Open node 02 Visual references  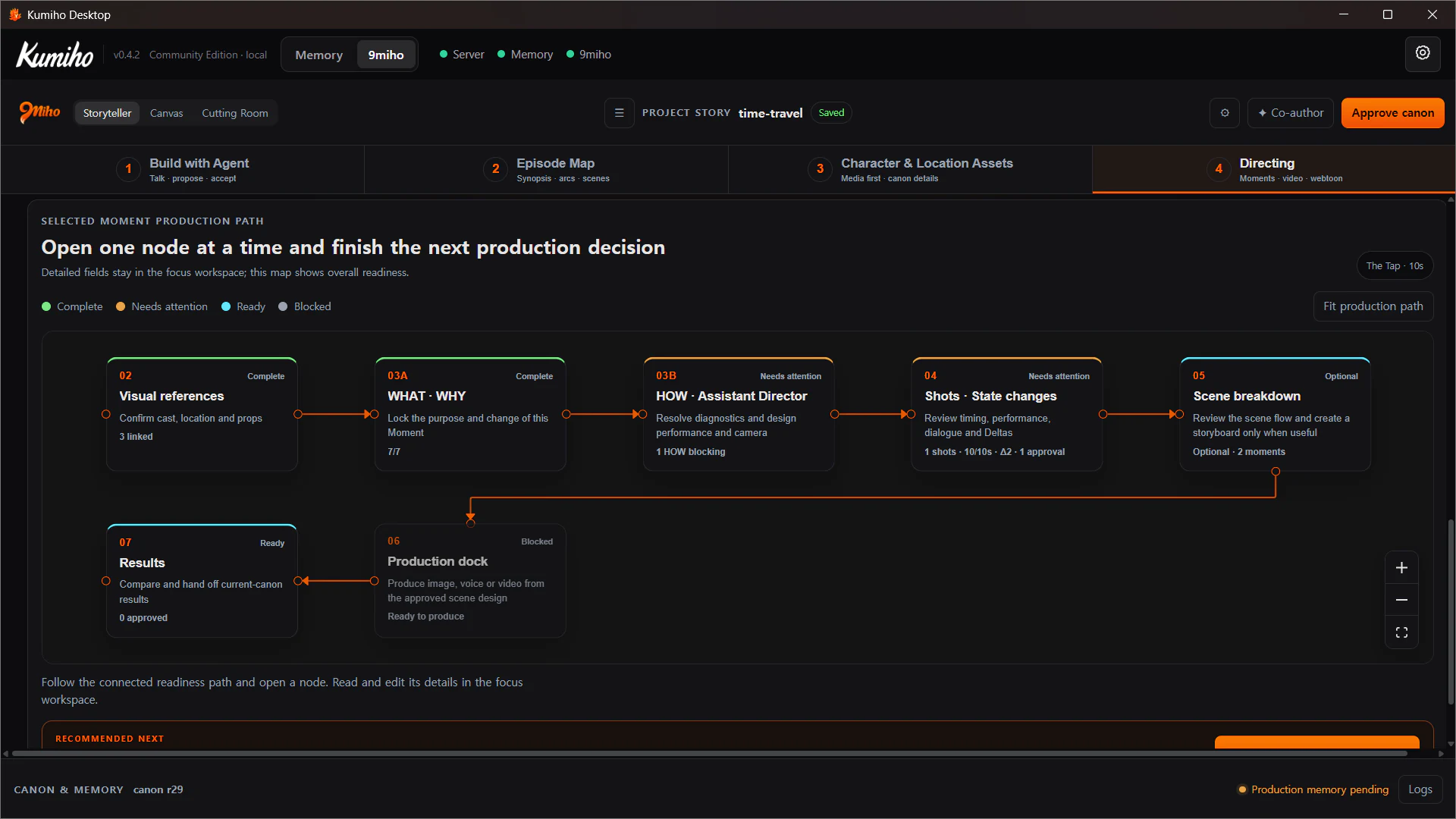pyautogui.click(x=202, y=414)
